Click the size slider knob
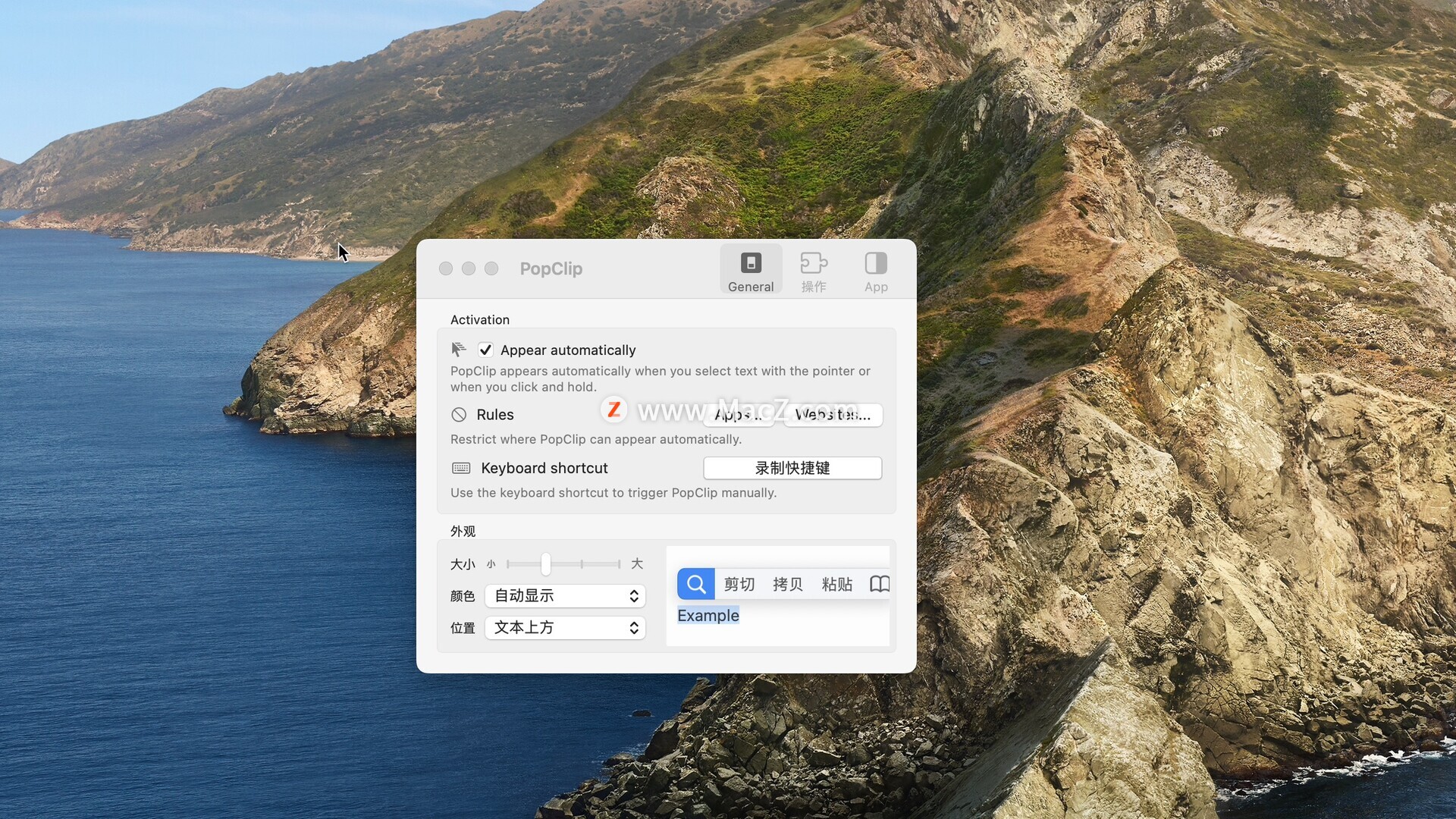Image resolution: width=1456 pixels, height=819 pixels. coord(546,563)
